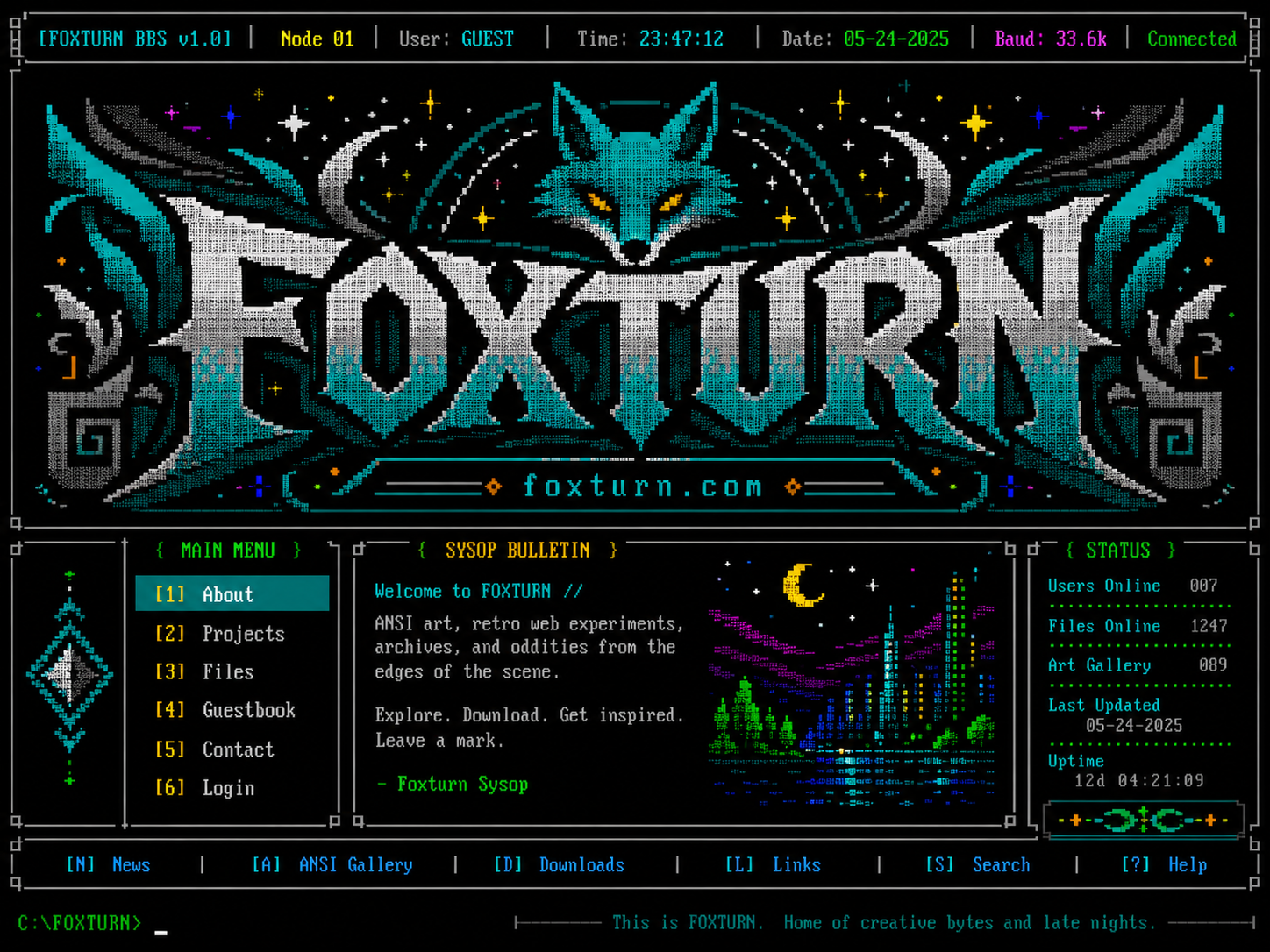Image resolution: width=1270 pixels, height=952 pixels.
Task: Click the crescent moon in the city artwork
Action: [803, 585]
